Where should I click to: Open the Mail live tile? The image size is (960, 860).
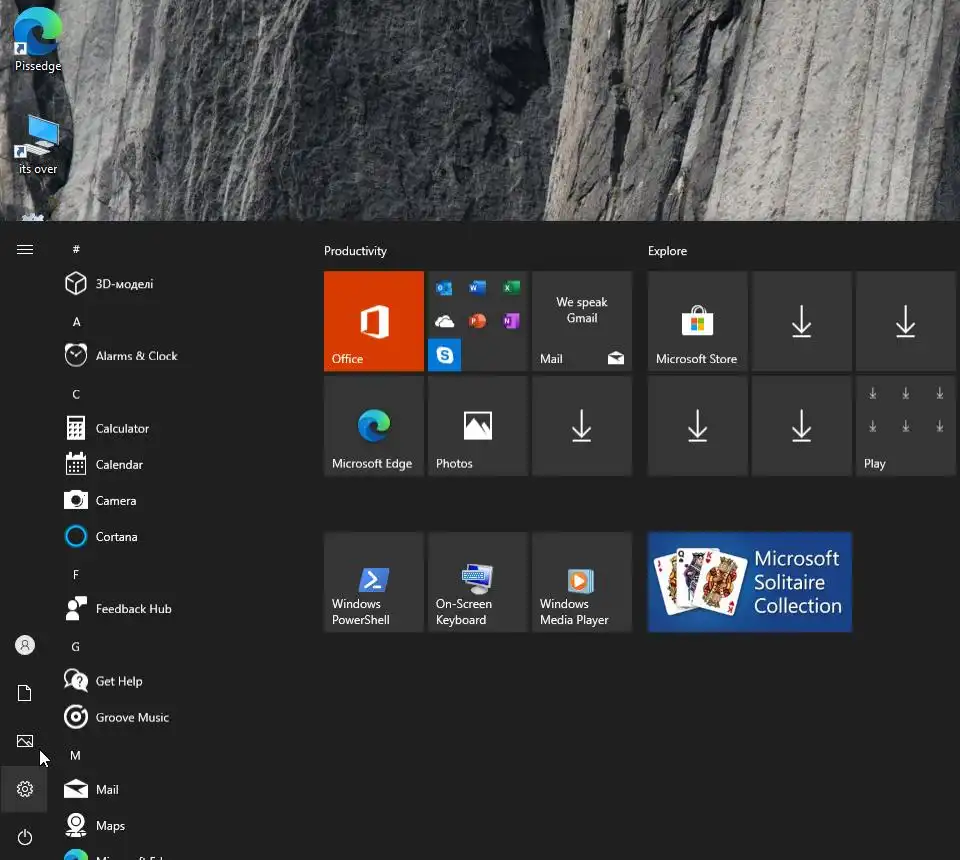[582, 321]
